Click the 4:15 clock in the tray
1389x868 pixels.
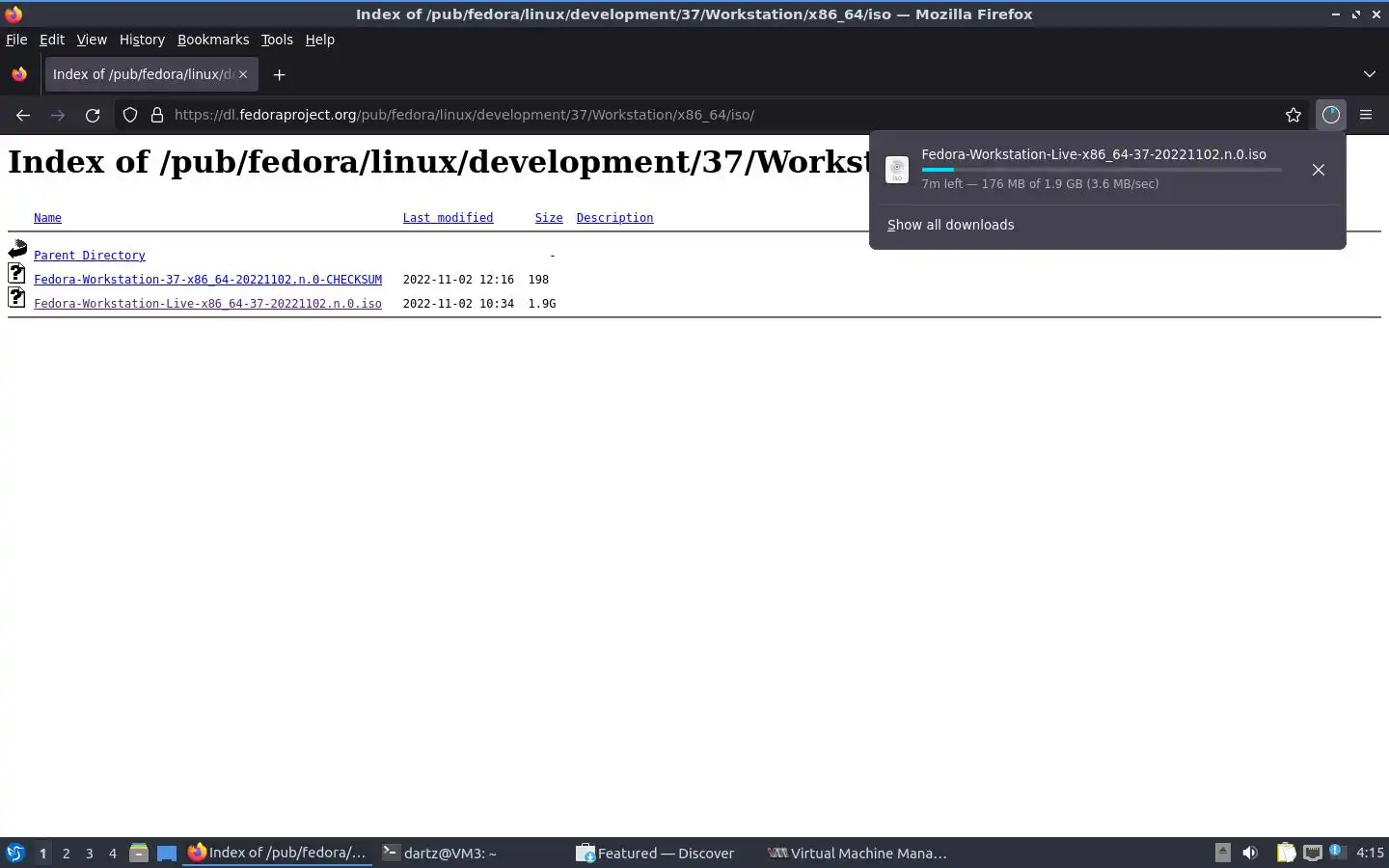[x=1370, y=853]
